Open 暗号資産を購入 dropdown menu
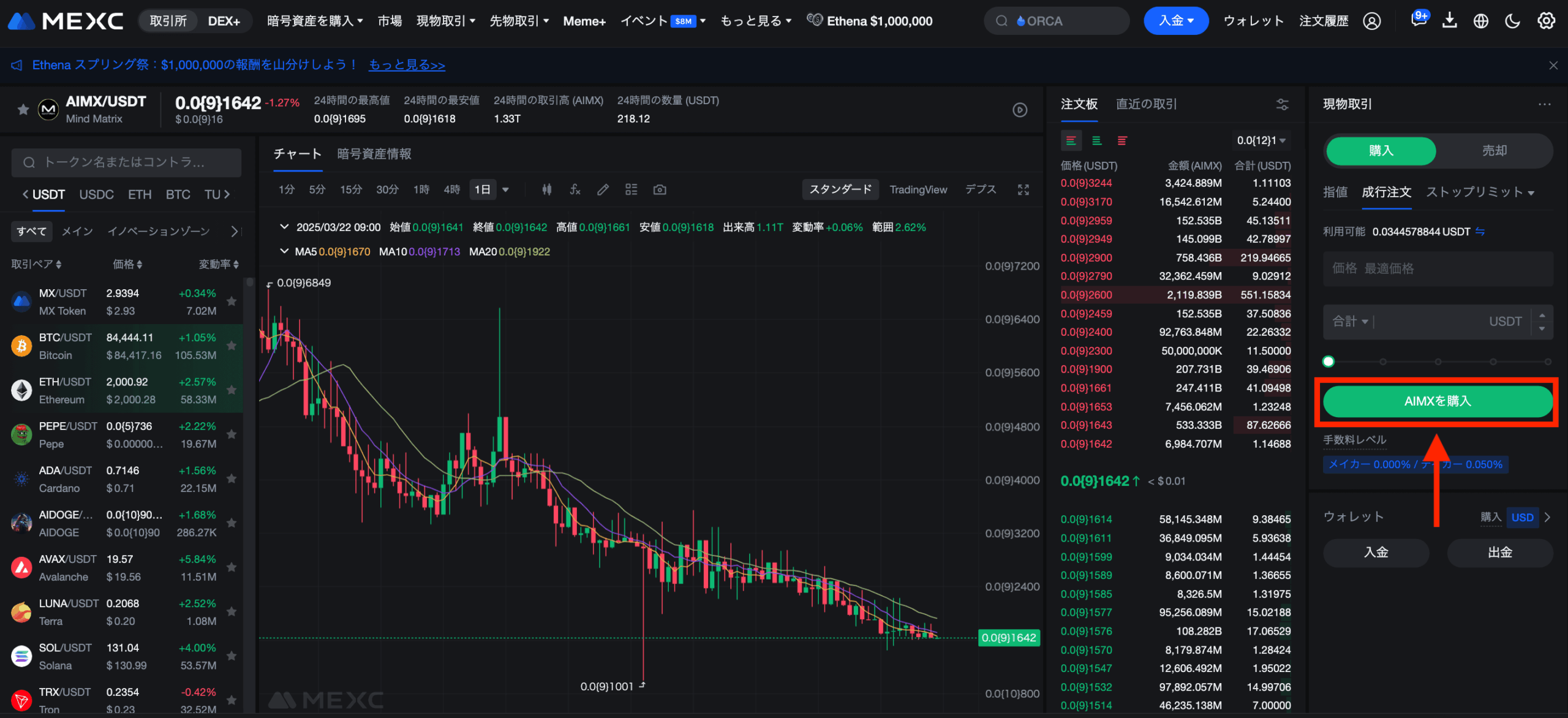This screenshot has width=1568, height=718. pos(315,21)
